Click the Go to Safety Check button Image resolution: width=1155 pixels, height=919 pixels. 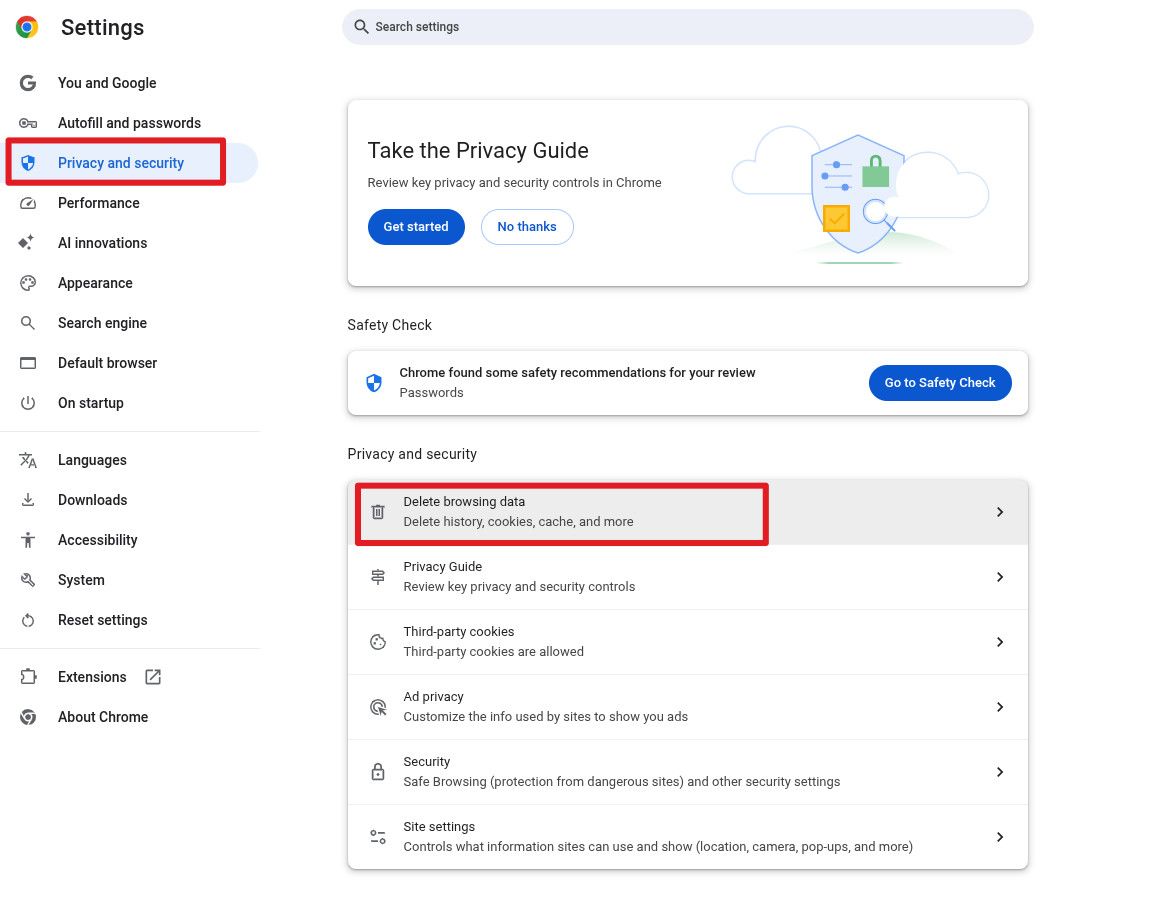click(939, 383)
